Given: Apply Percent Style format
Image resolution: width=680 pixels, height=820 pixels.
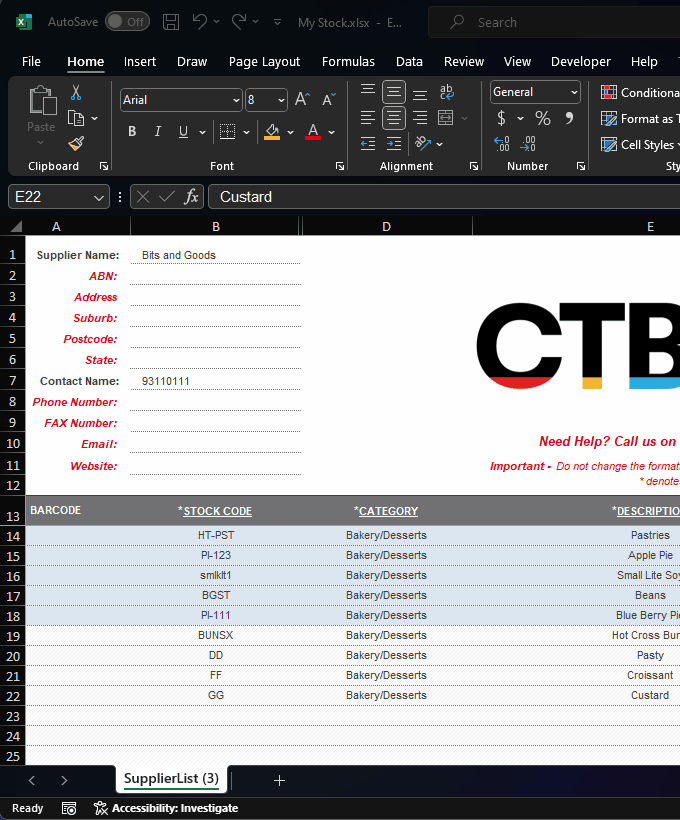Looking at the screenshot, I should tap(542, 118).
